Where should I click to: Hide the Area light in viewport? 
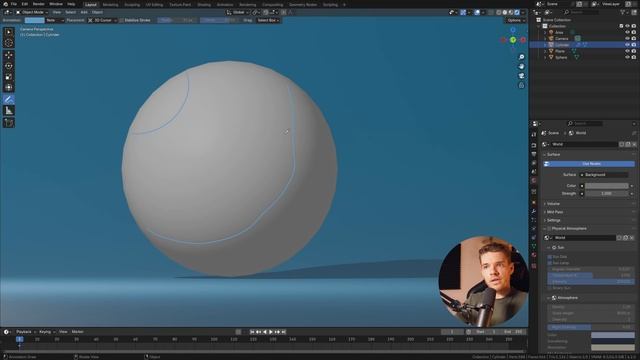tap(627, 32)
